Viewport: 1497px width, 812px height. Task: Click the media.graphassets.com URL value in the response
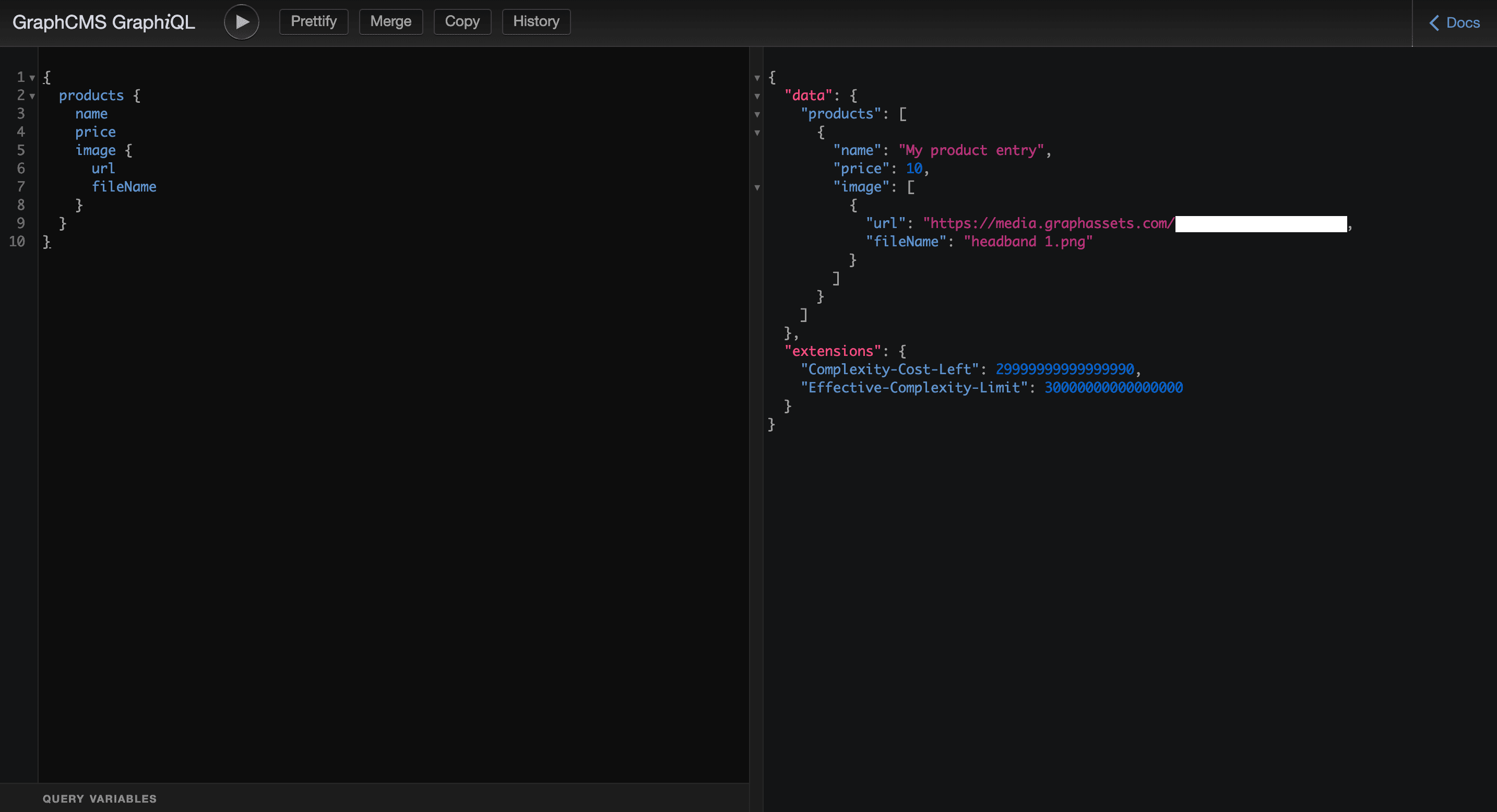click(1049, 224)
